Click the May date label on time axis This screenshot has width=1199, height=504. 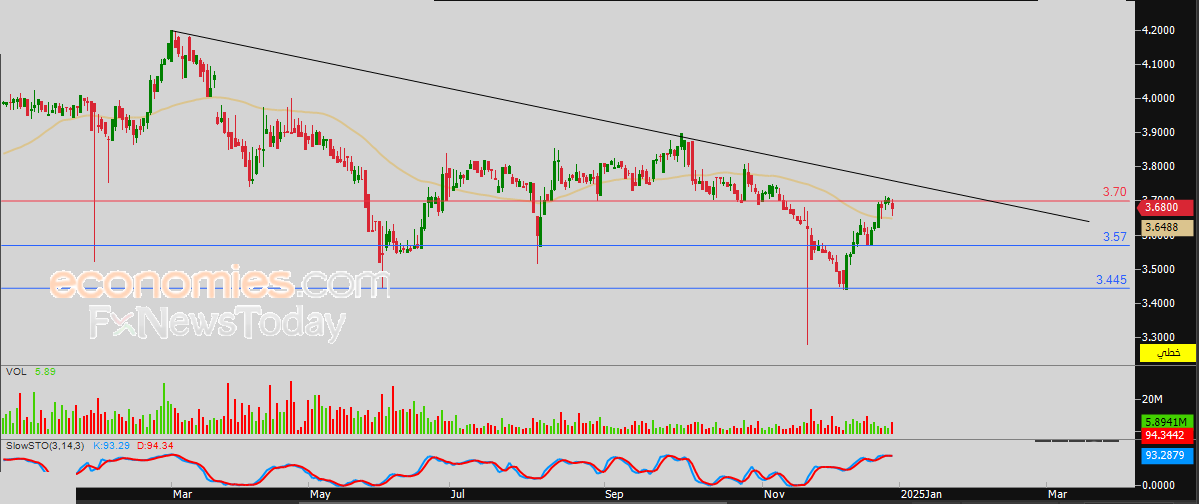pos(320,495)
